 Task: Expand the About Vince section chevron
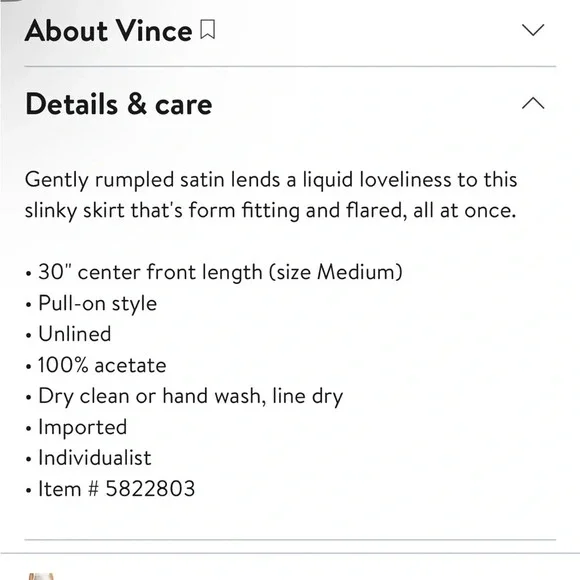(533, 30)
